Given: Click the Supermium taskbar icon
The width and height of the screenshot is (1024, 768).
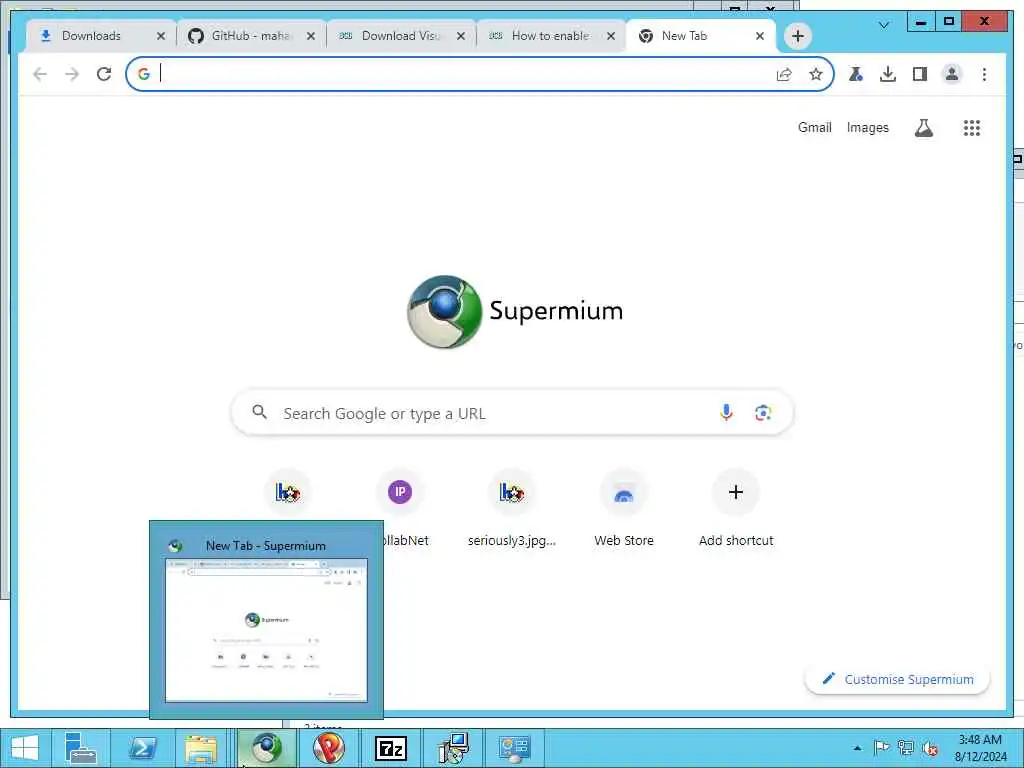Looking at the screenshot, I should pyautogui.click(x=266, y=748).
